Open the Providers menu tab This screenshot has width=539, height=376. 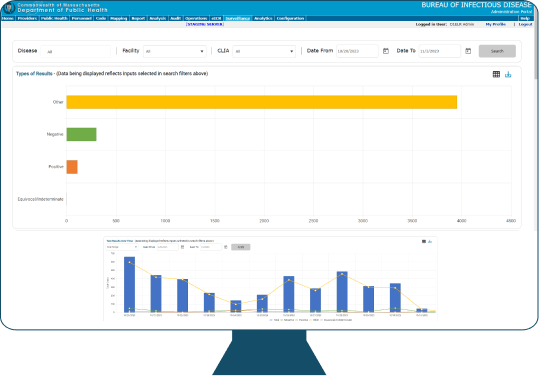[x=27, y=19]
